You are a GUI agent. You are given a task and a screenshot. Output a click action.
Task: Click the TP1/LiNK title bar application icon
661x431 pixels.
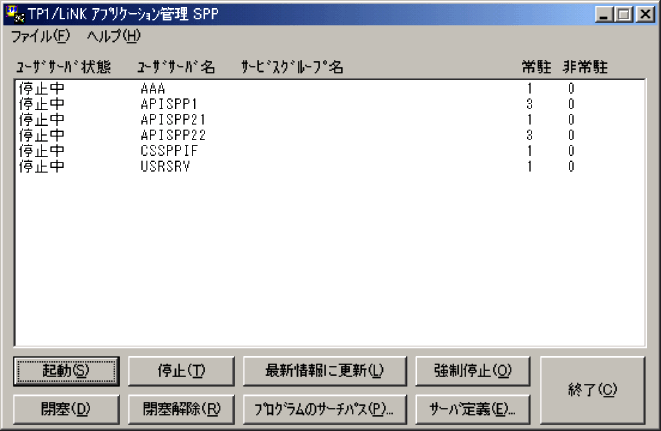(x=15, y=14)
